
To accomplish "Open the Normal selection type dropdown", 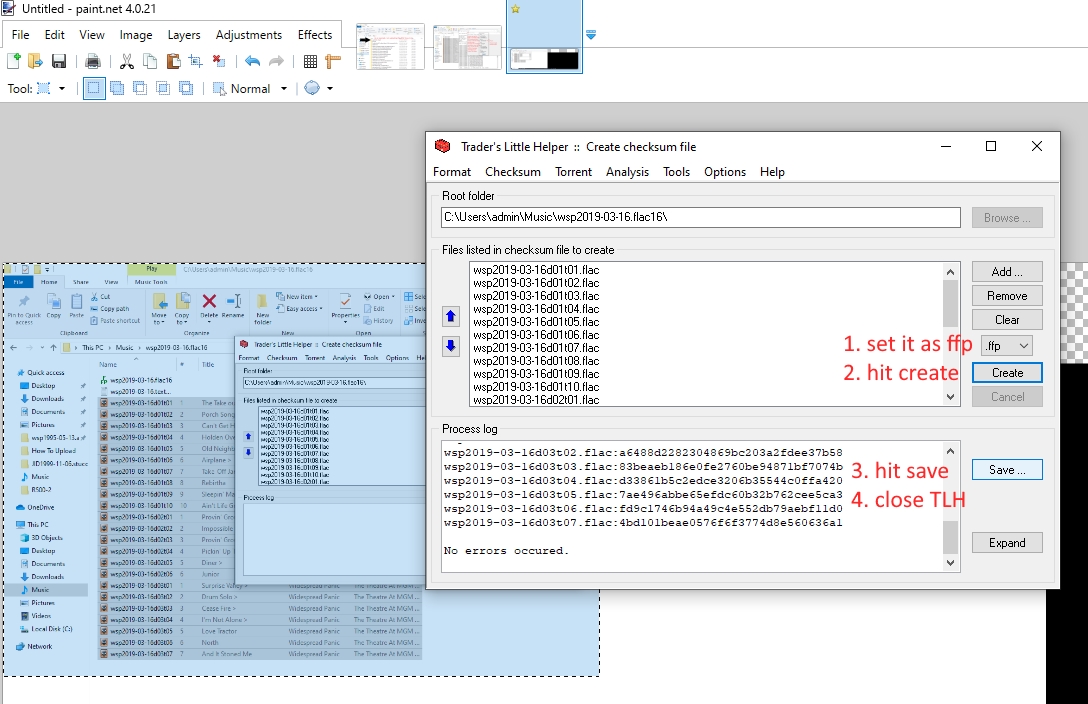I will click(284, 89).
